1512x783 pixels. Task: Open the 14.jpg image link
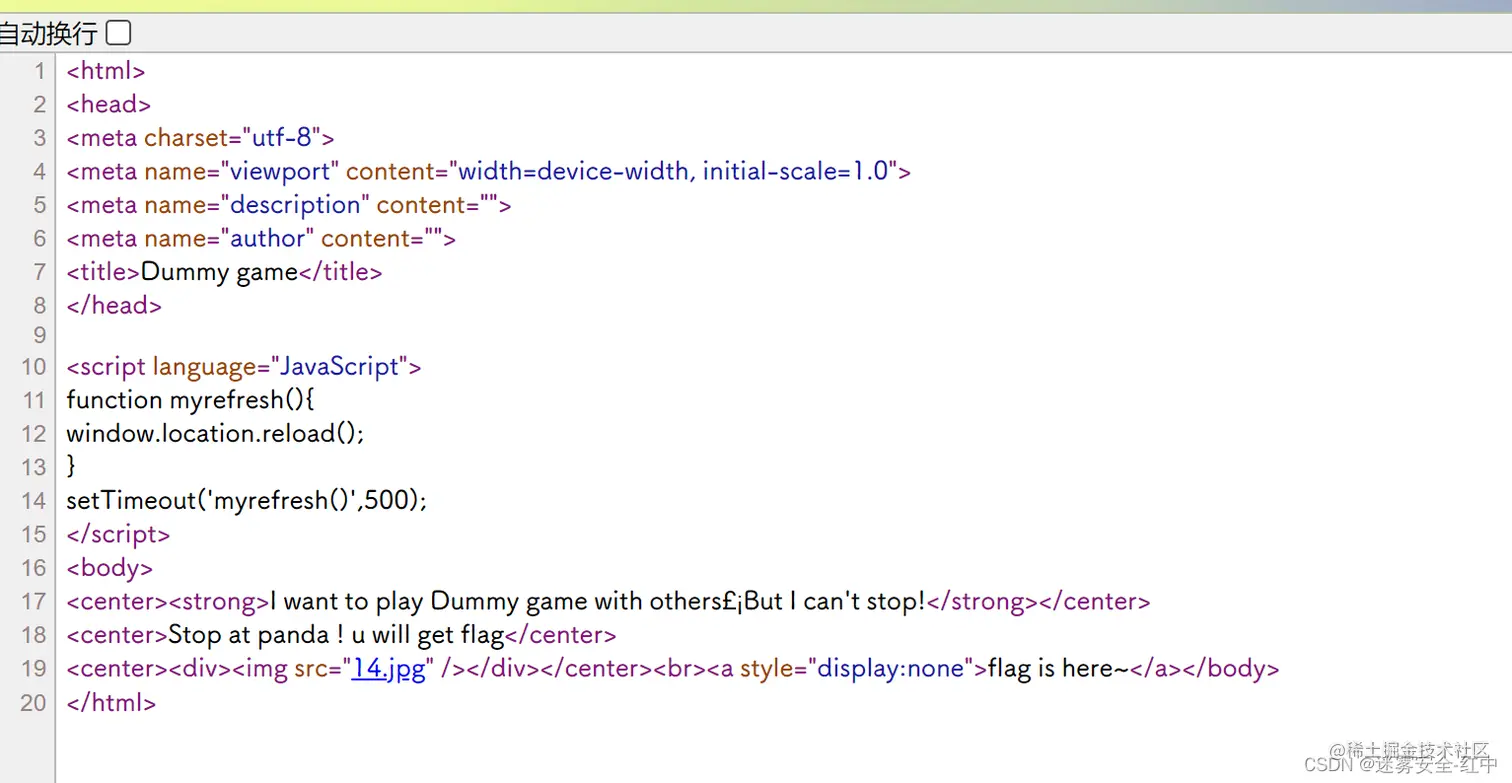point(388,668)
